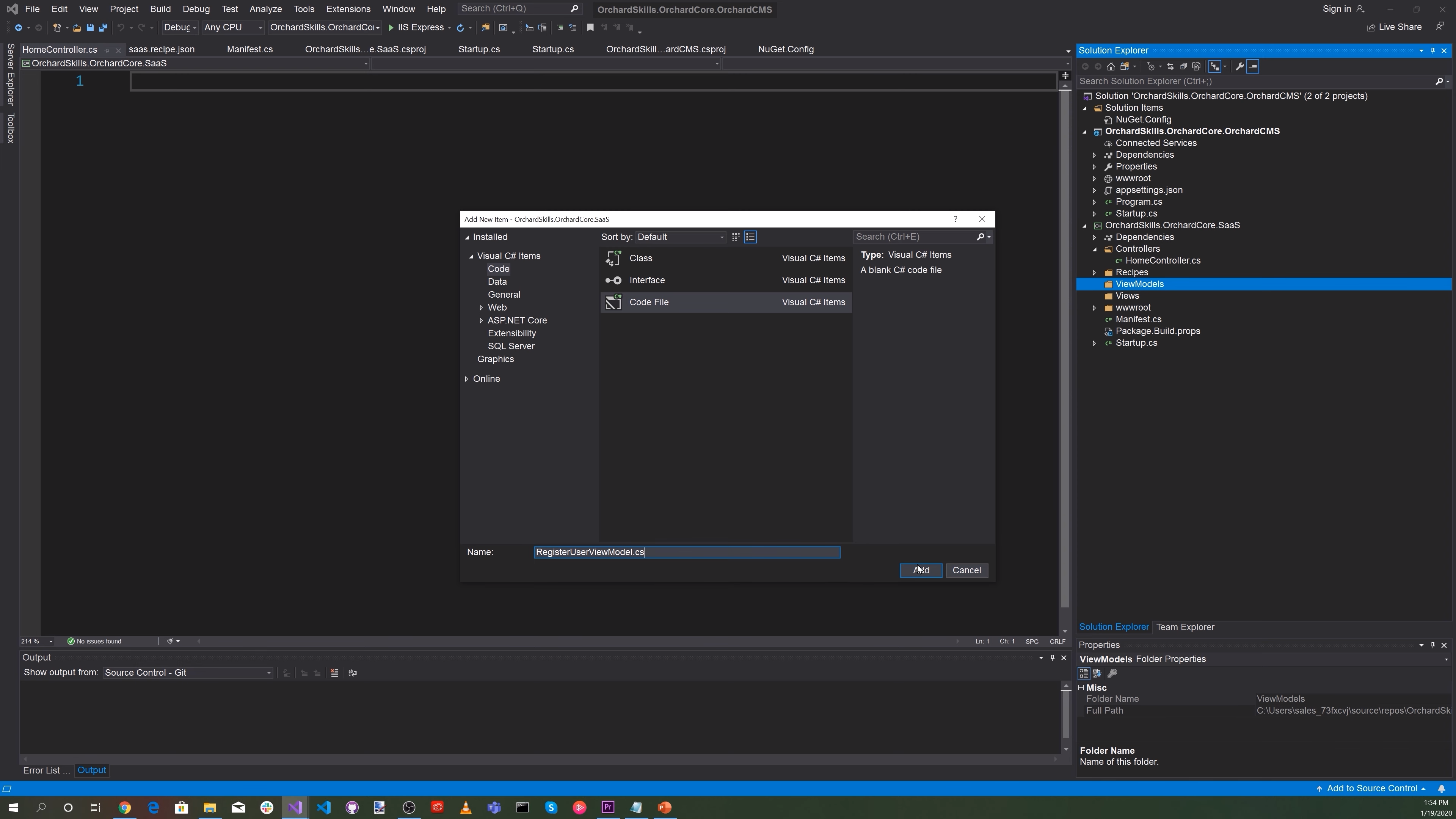Open the Sort by Default dropdown
Screen dimensions: 1456x819
click(x=681, y=237)
